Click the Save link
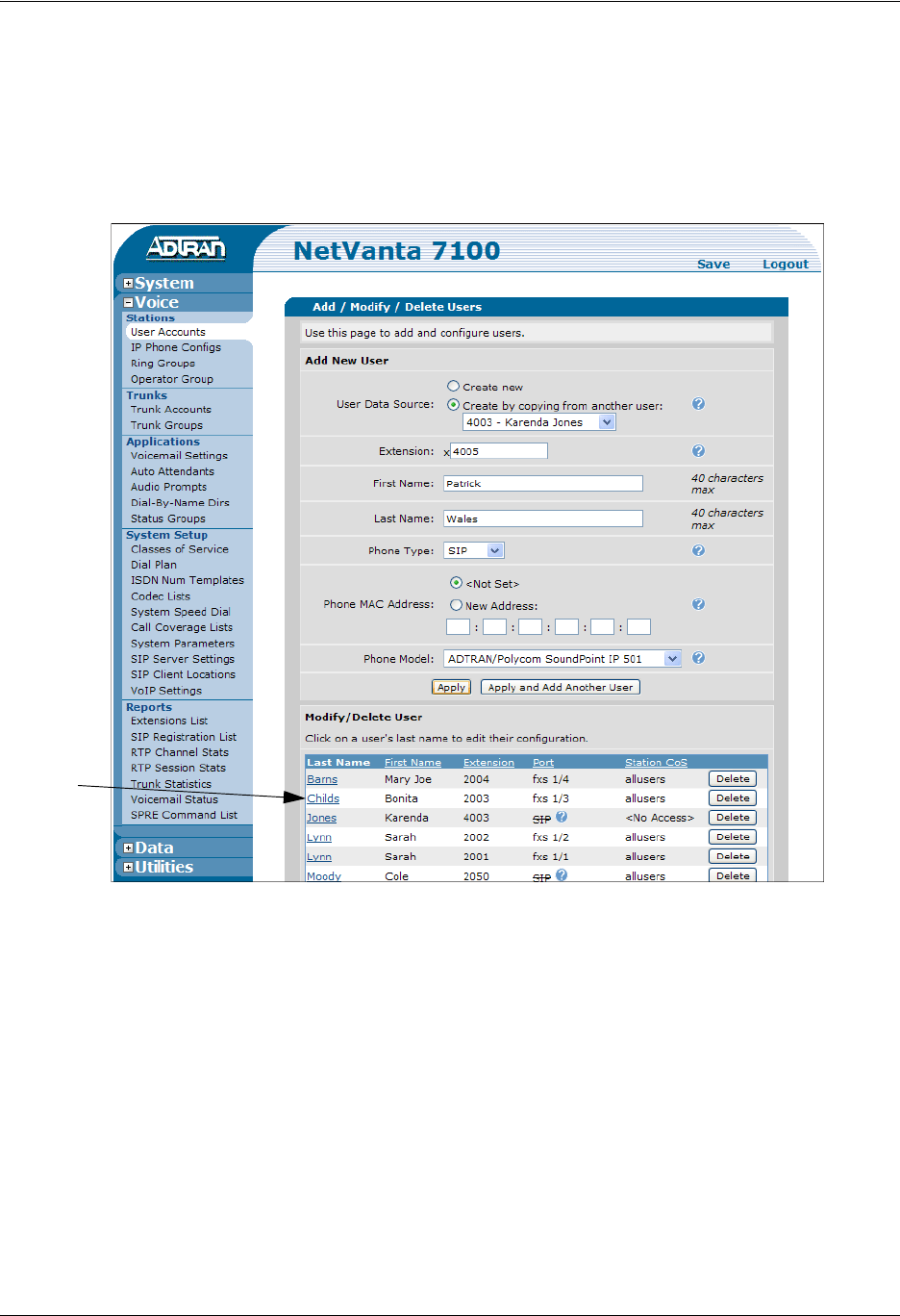This screenshot has width=900, height=1316. 713,264
